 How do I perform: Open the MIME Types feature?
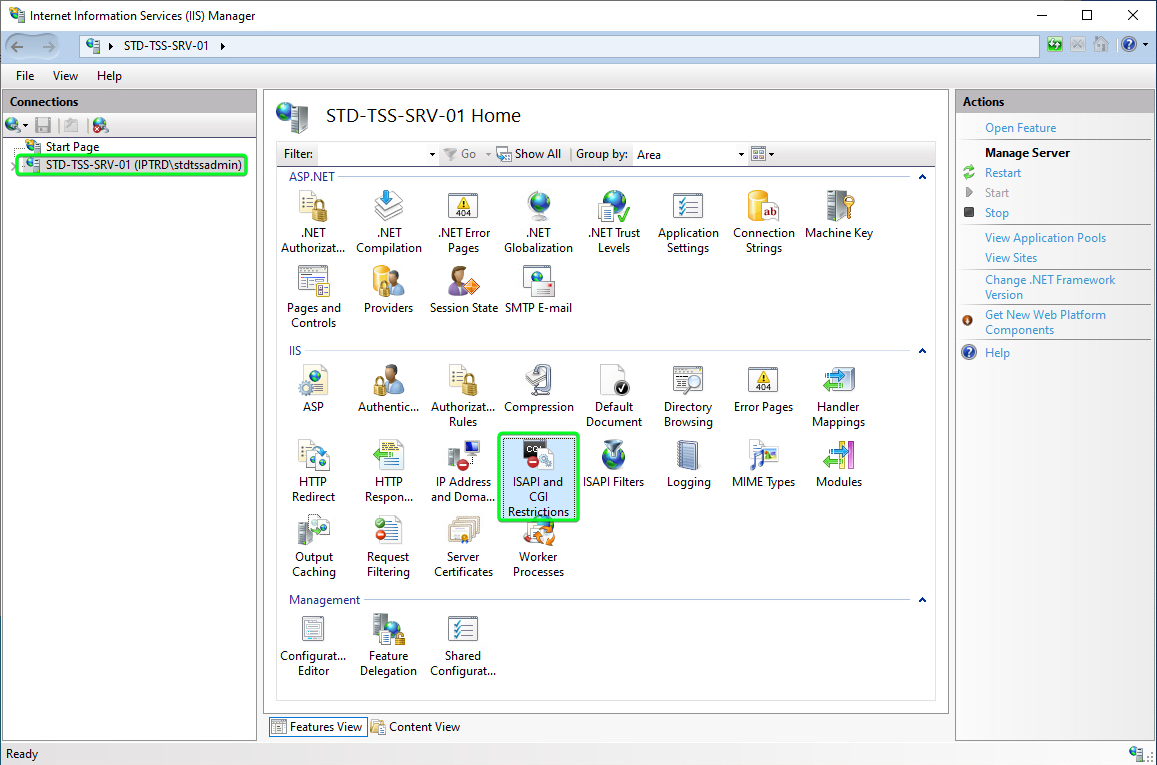point(764,464)
